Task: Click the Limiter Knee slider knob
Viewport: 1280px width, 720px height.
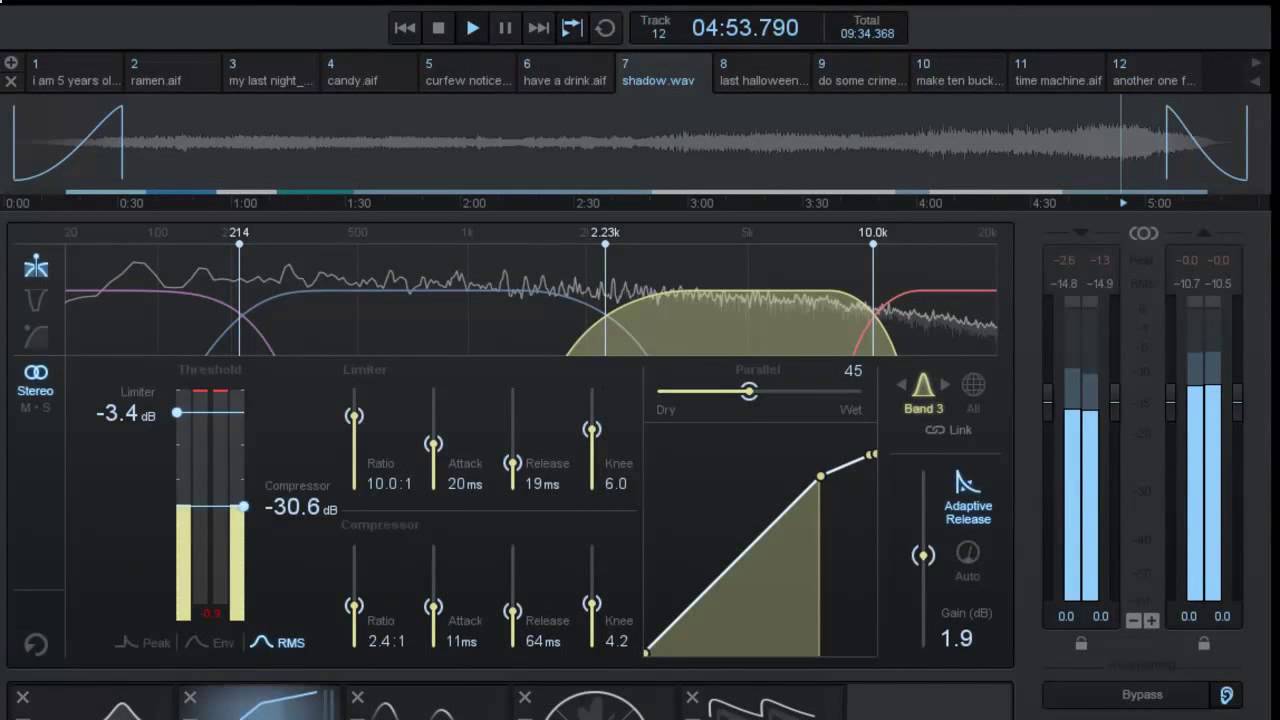Action: point(592,430)
